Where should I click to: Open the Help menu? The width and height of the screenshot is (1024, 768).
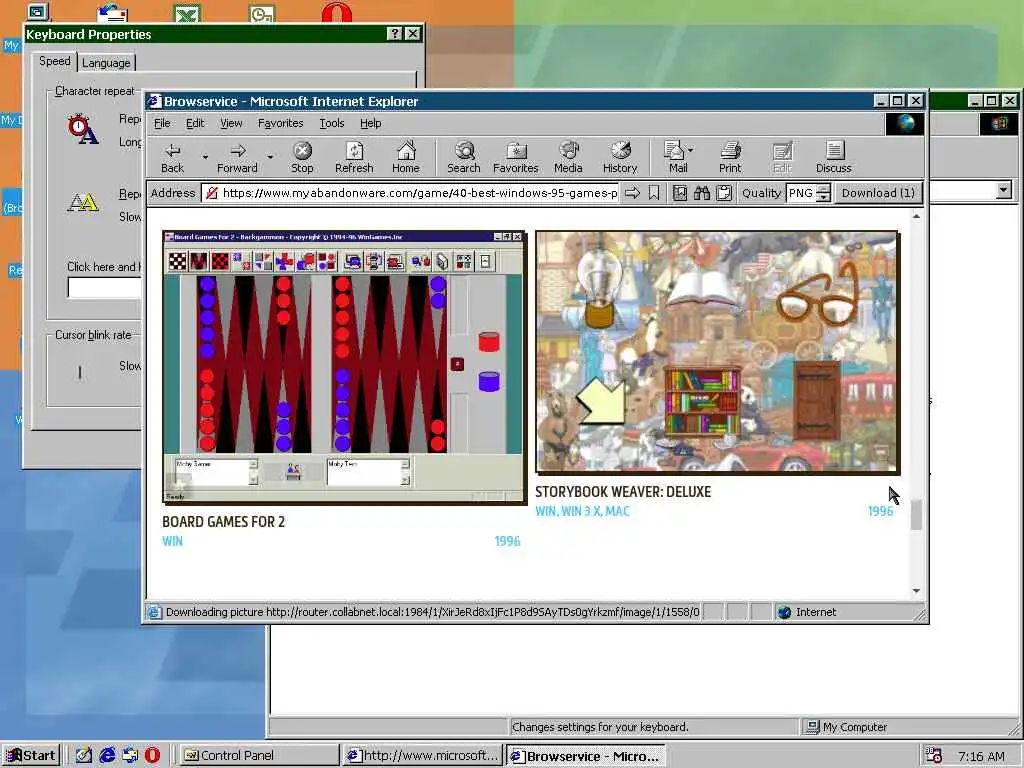pos(370,123)
